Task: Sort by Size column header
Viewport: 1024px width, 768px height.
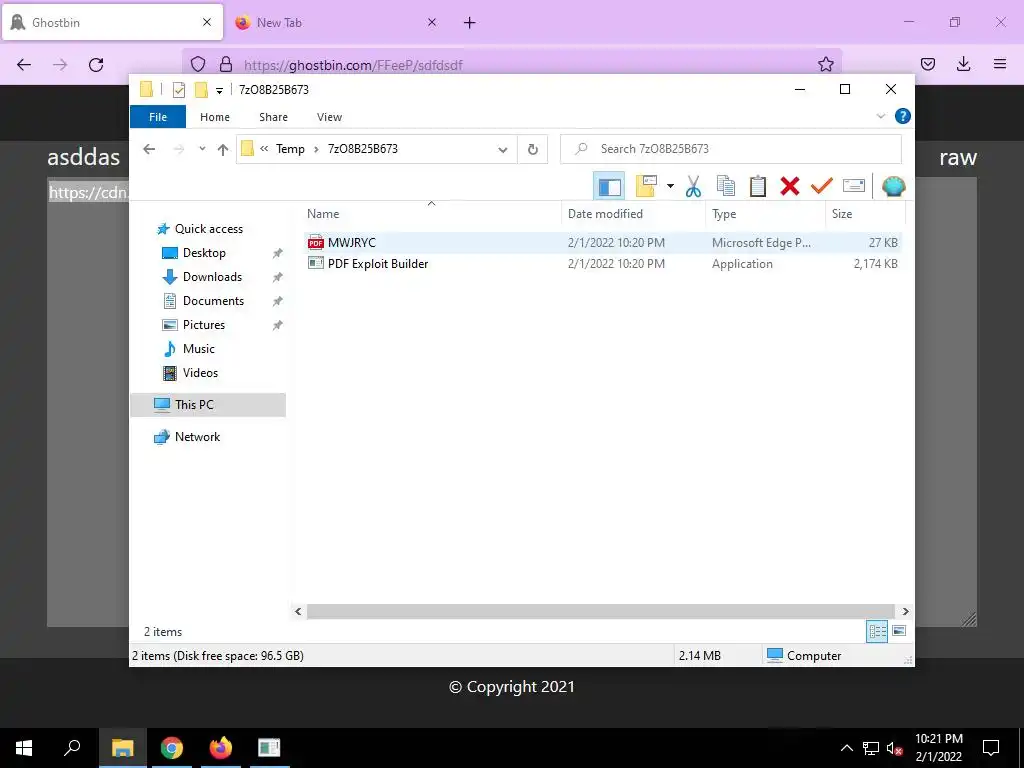Action: pyautogui.click(x=842, y=214)
